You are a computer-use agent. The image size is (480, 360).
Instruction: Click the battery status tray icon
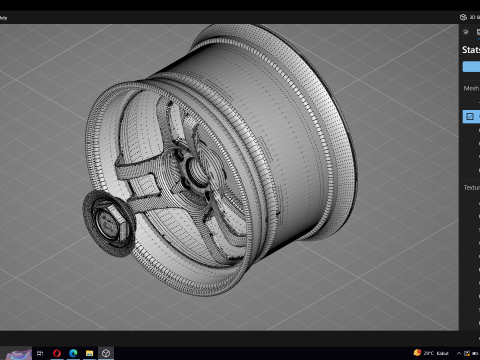click(475, 353)
